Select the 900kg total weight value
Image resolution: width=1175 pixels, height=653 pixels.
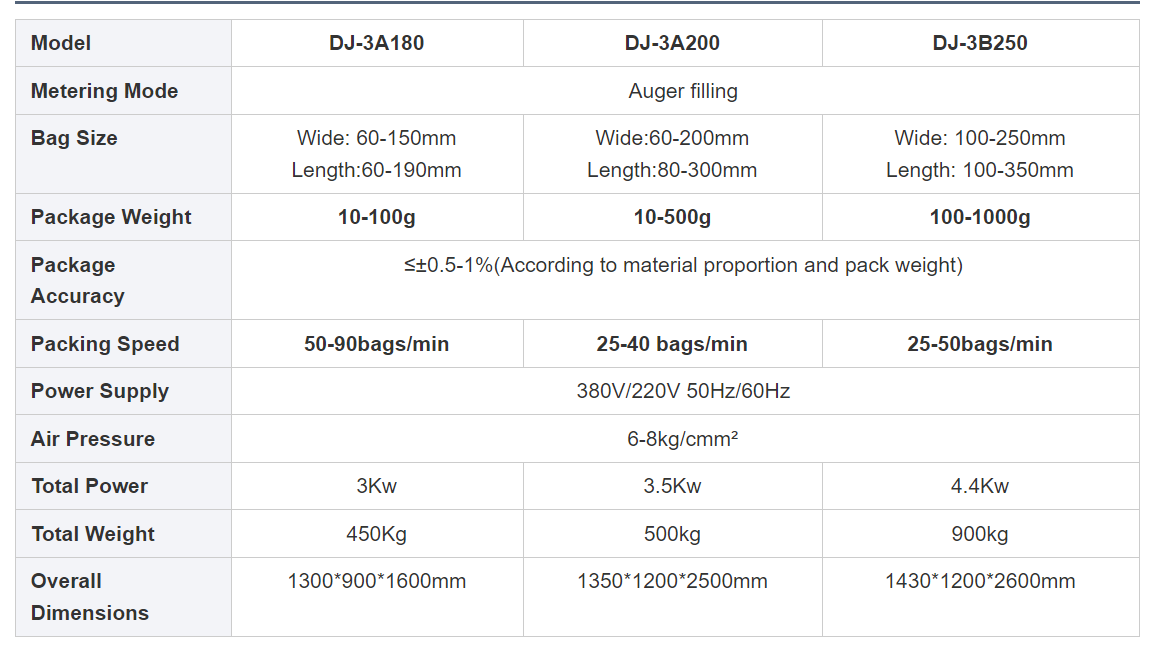(980, 534)
